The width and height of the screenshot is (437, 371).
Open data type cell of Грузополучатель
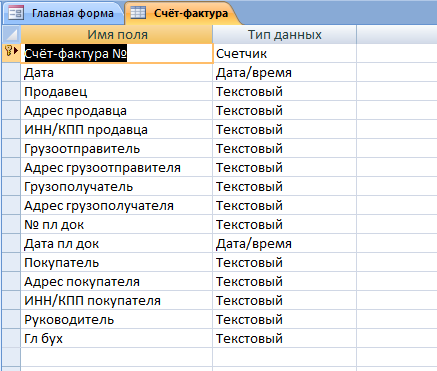[284, 186]
